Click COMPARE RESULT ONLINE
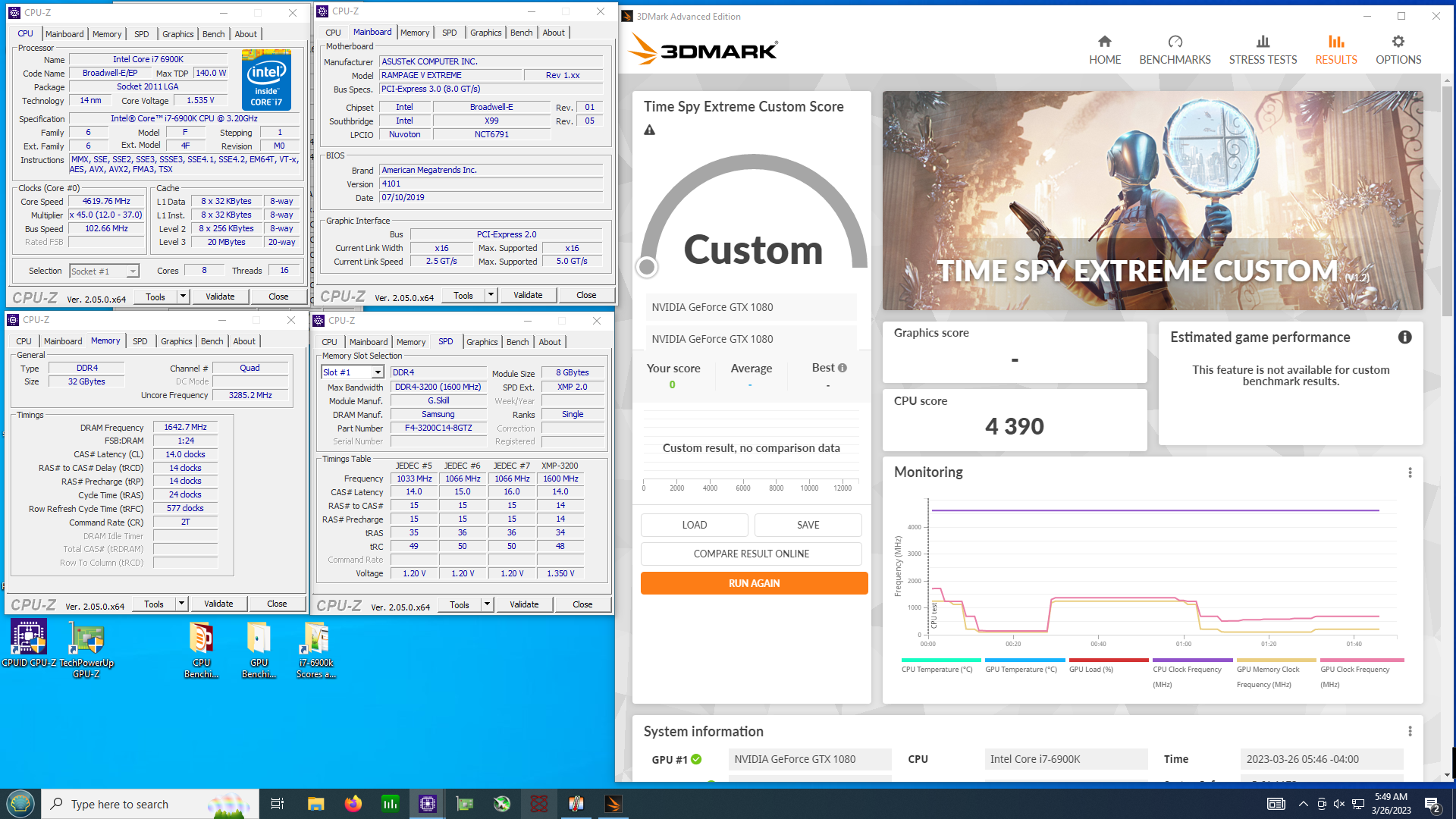The image size is (1456, 819). (x=751, y=554)
